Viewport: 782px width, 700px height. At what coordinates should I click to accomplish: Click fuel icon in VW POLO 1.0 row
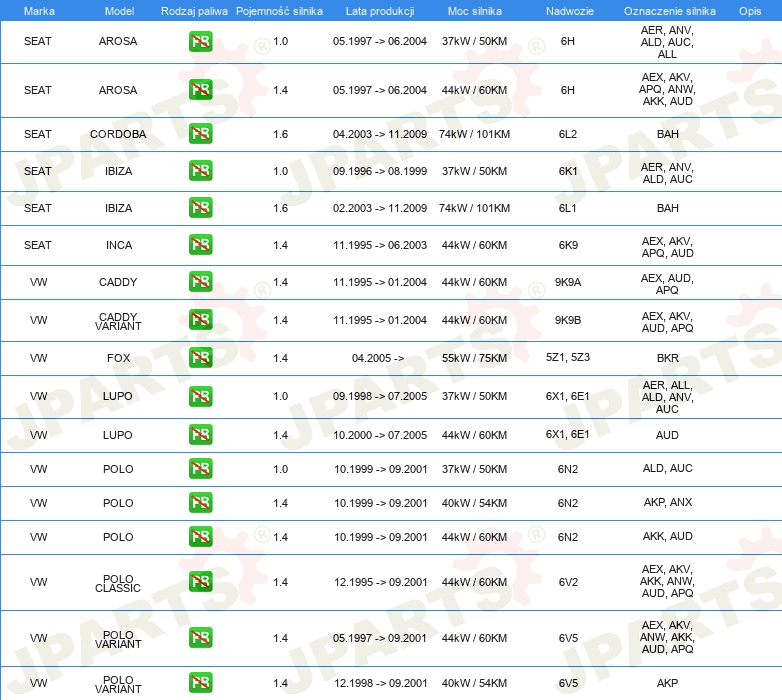click(200, 468)
